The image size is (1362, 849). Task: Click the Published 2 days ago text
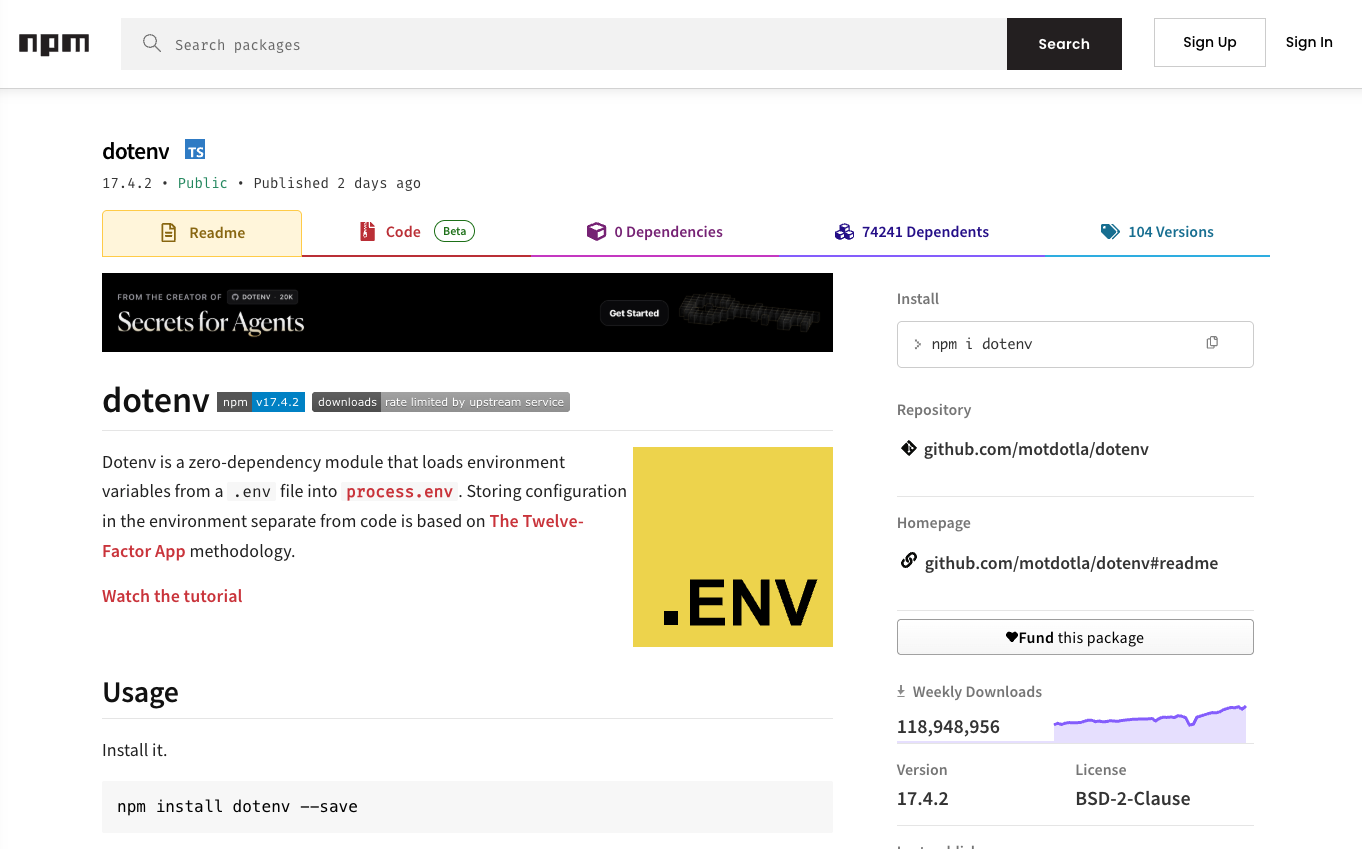click(x=337, y=183)
